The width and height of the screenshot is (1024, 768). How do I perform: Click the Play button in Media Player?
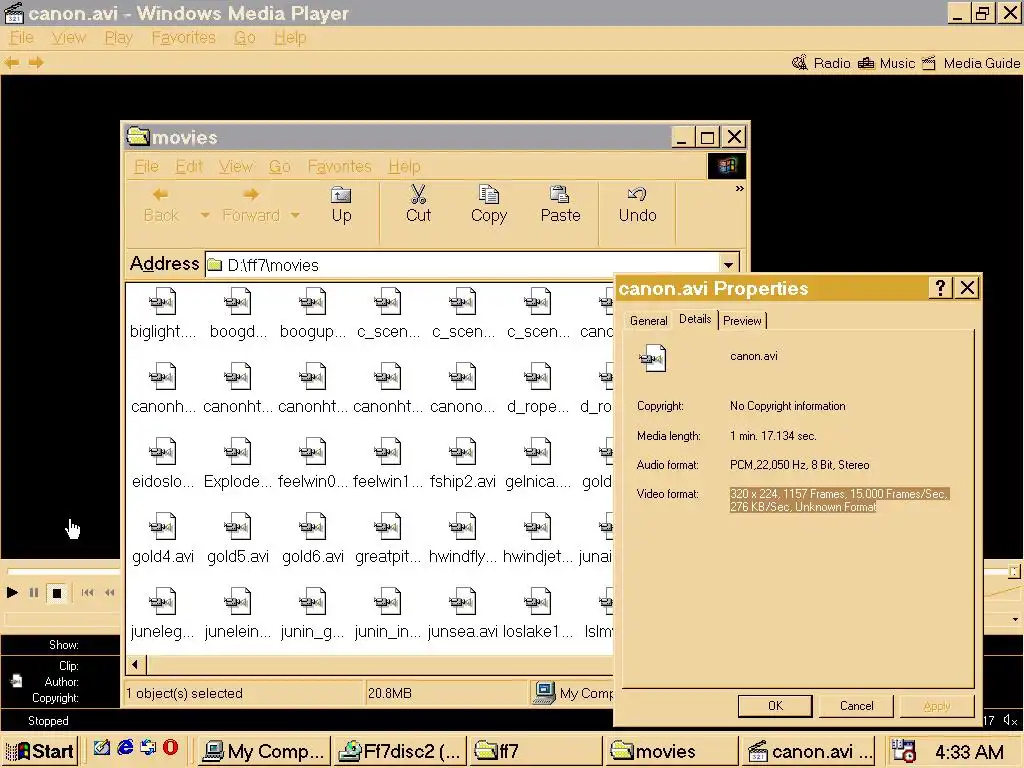pos(12,593)
